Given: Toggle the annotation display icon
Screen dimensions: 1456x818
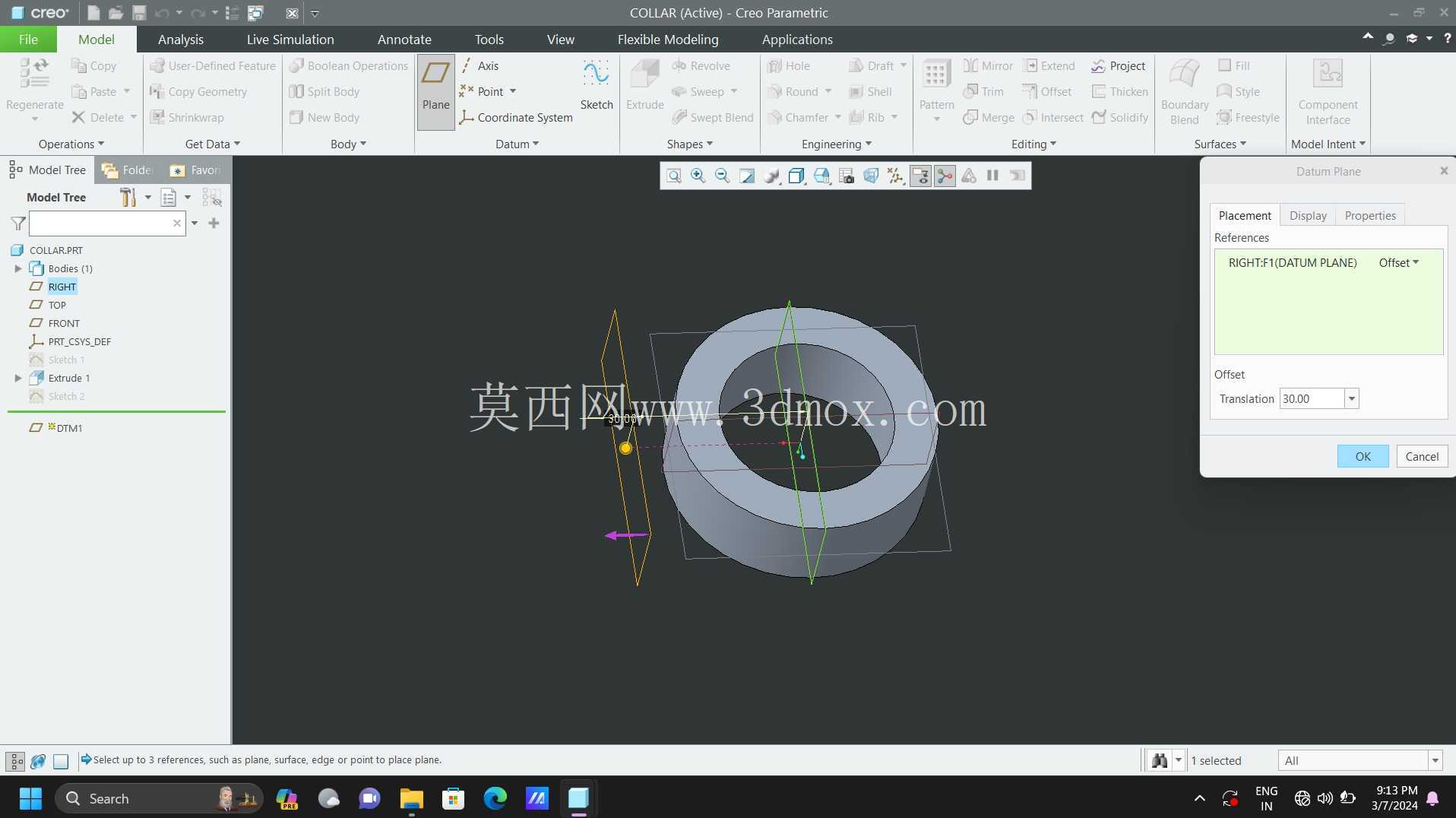Looking at the screenshot, I should pyautogui.click(x=920, y=176).
